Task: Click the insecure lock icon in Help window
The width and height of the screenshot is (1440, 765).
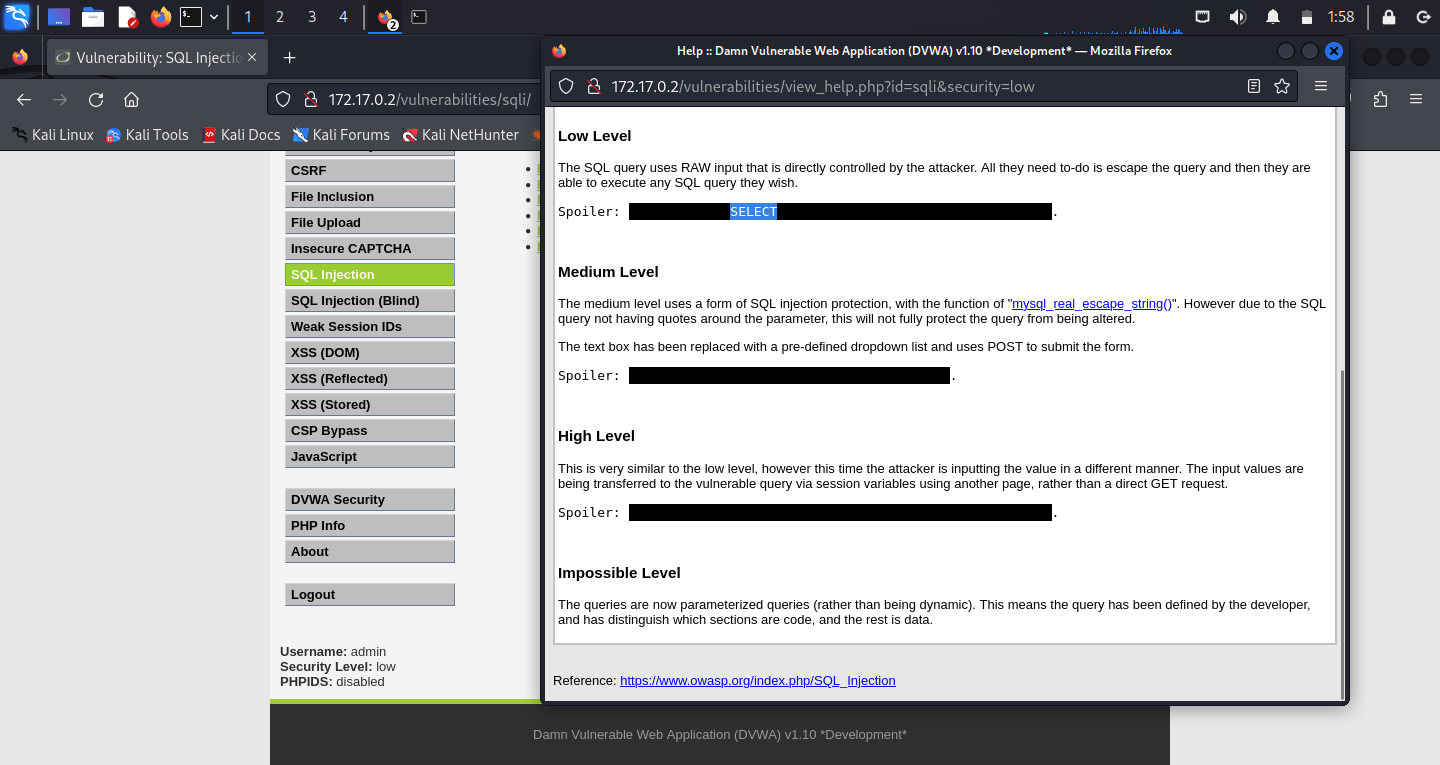Action: pyautogui.click(x=592, y=87)
